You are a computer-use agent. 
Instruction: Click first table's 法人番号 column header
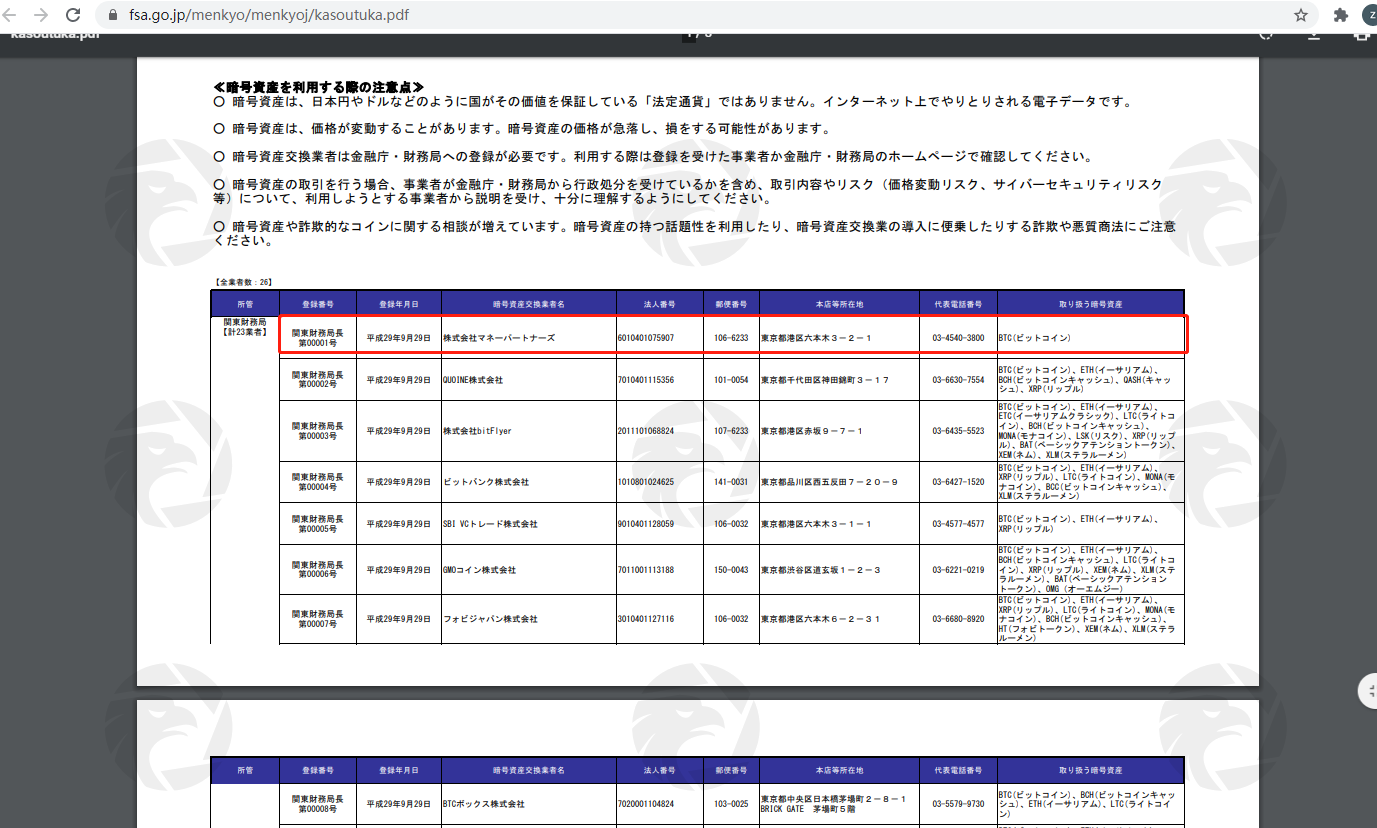pyautogui.click(x=660, y=303)
